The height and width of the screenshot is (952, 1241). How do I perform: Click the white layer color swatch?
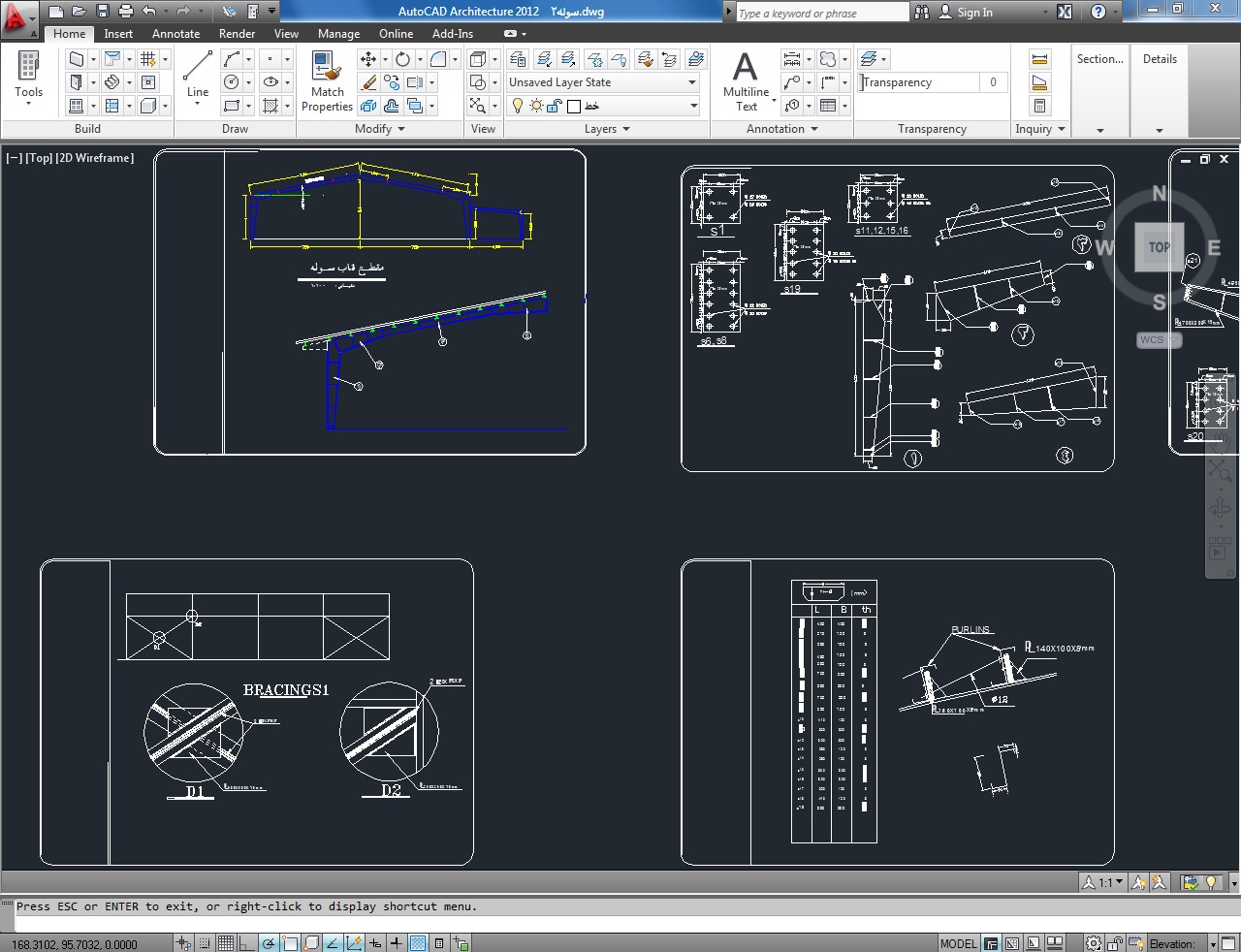click(574, 106)
